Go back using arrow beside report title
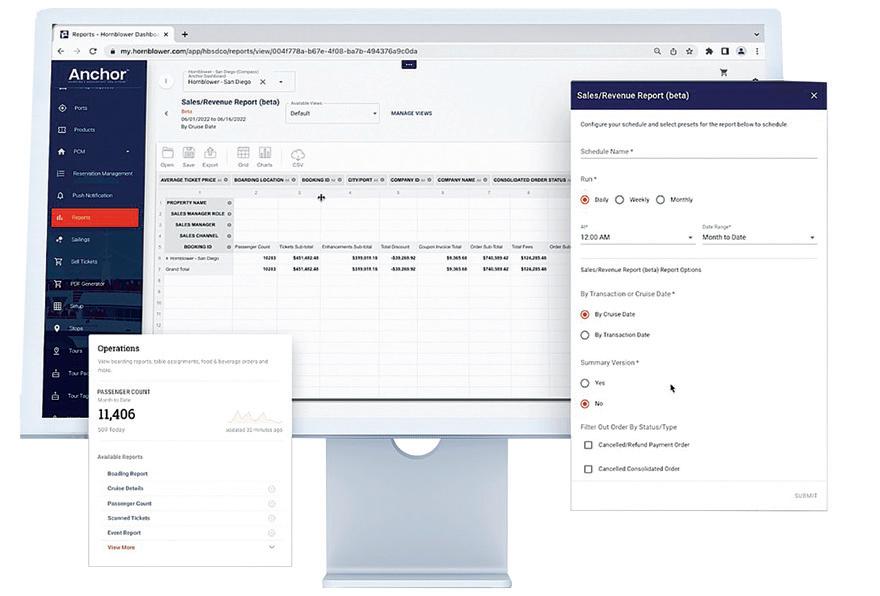Viewport: 880px width, 596px height. coord(166,113)
